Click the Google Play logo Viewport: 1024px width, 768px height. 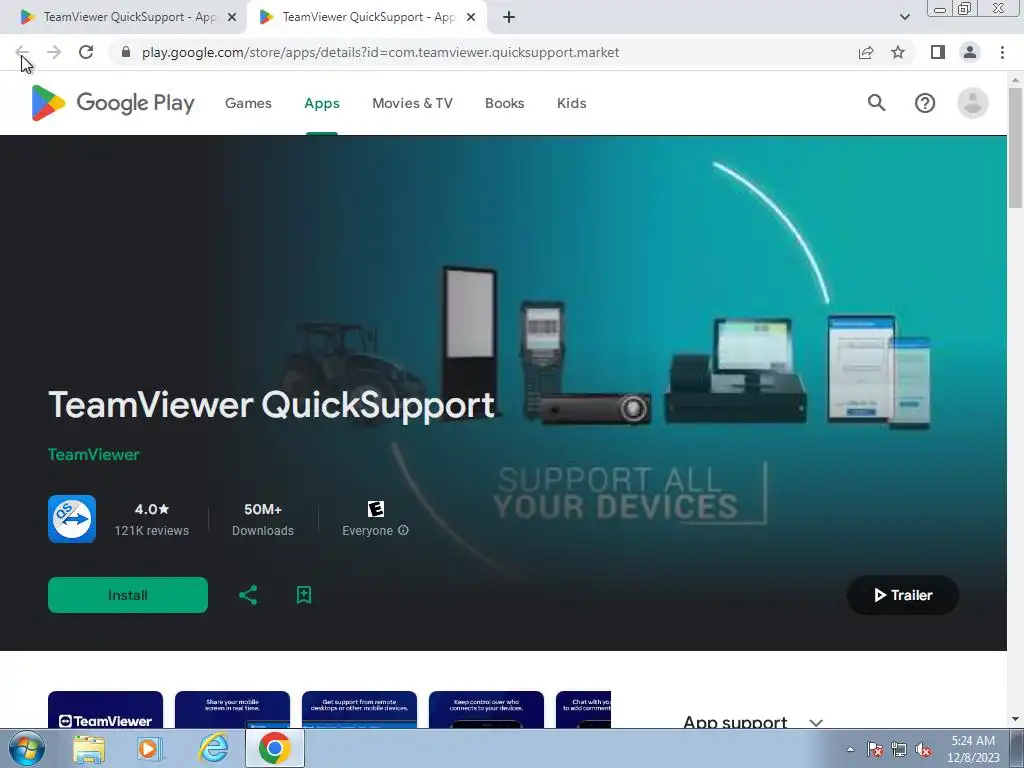point(113,103)
